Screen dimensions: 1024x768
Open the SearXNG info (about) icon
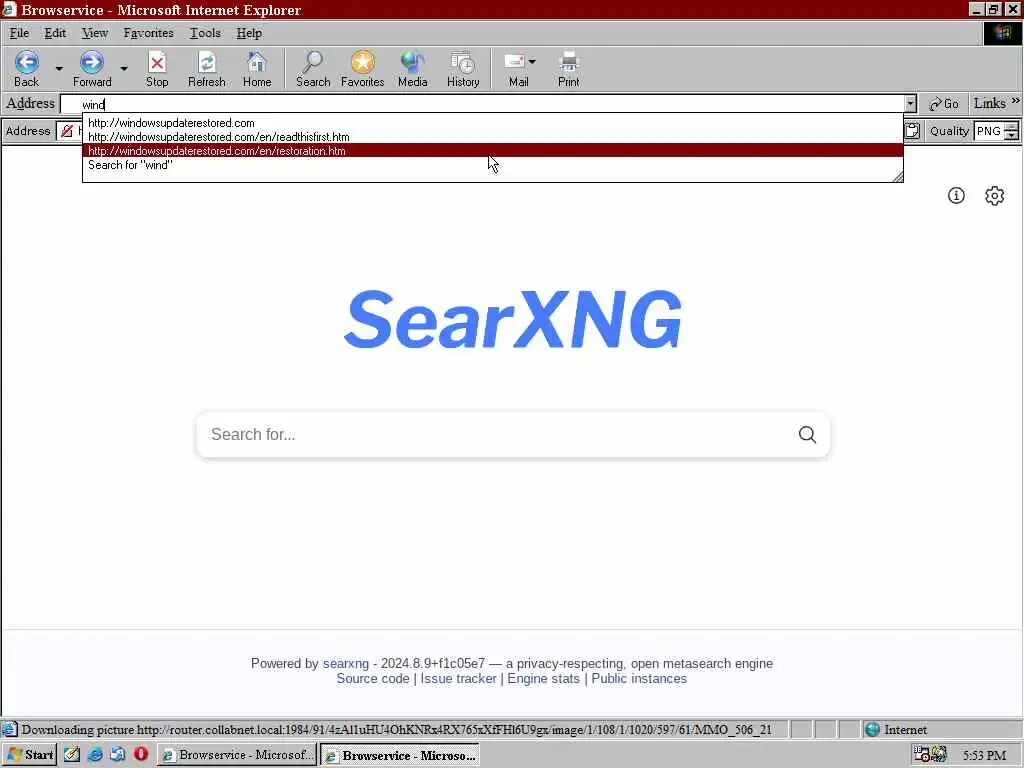(x=956, y=195)
